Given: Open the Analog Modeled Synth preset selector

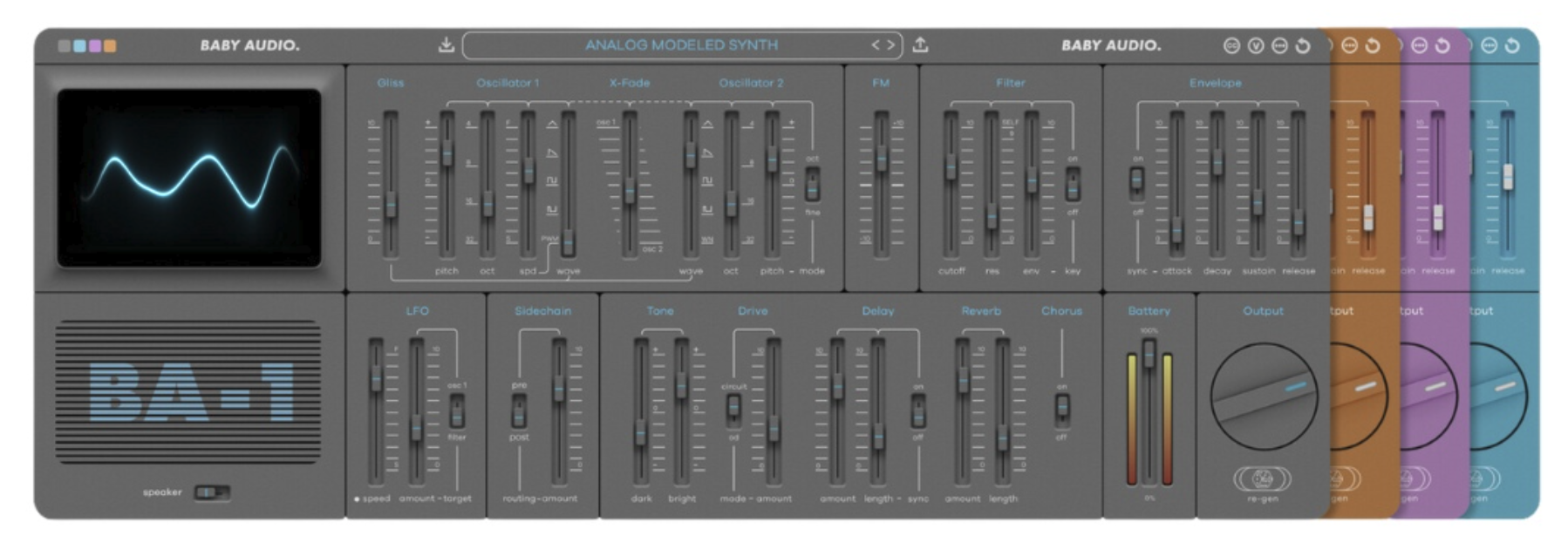Looking at the screenshot, I should [x=683, y=44].
